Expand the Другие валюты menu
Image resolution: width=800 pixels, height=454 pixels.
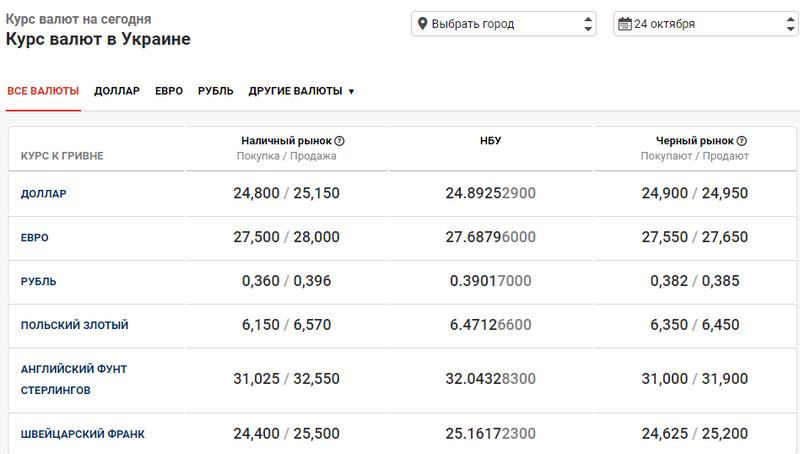pos(301,91)
